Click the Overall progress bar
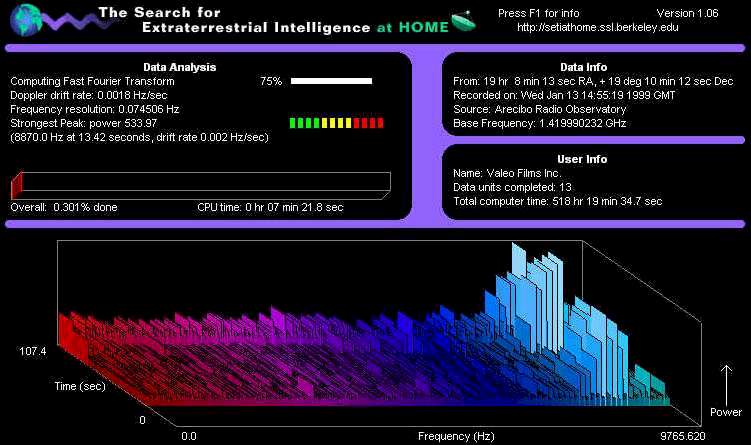Viewport: 751px width, 445px height. point(201,184)
